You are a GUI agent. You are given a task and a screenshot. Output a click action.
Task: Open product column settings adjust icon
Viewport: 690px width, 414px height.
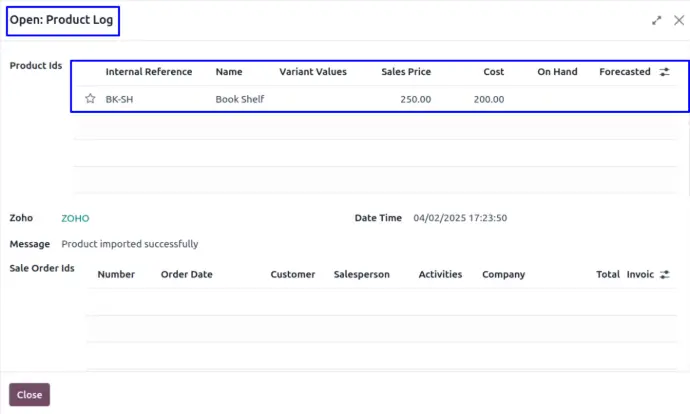pos(665,72)
